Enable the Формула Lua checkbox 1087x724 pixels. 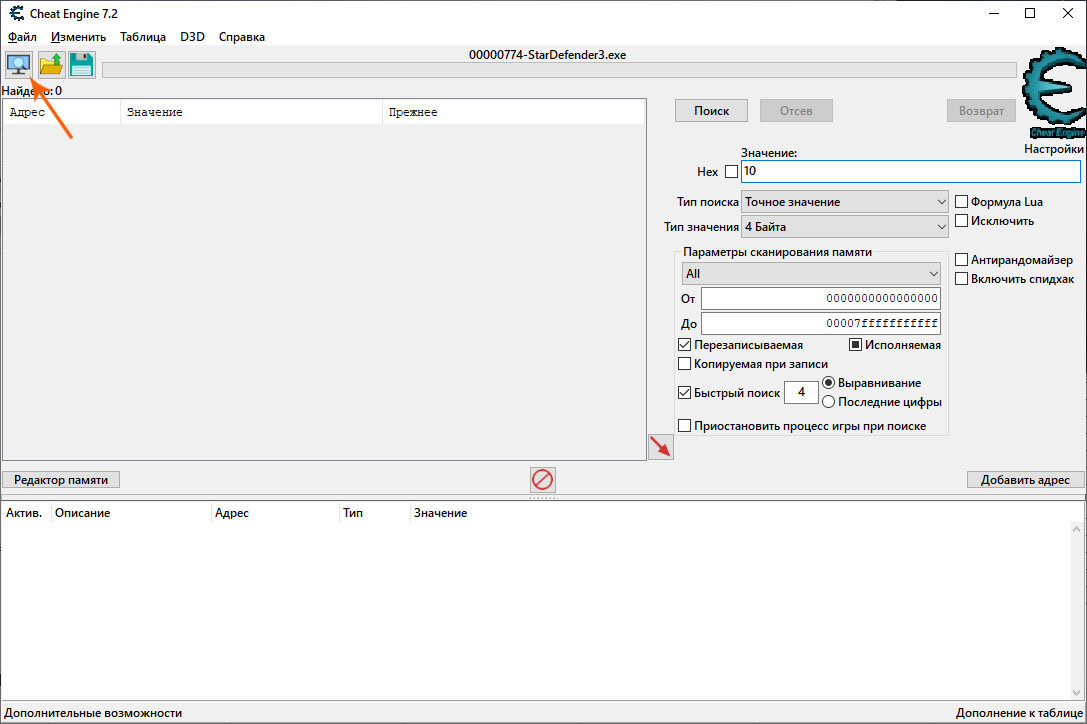[962, 202]
